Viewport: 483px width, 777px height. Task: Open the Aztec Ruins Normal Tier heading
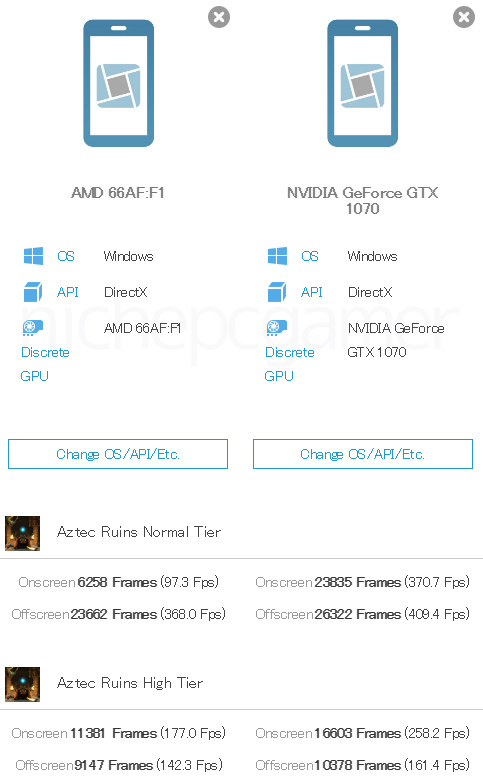click(139, 532)
